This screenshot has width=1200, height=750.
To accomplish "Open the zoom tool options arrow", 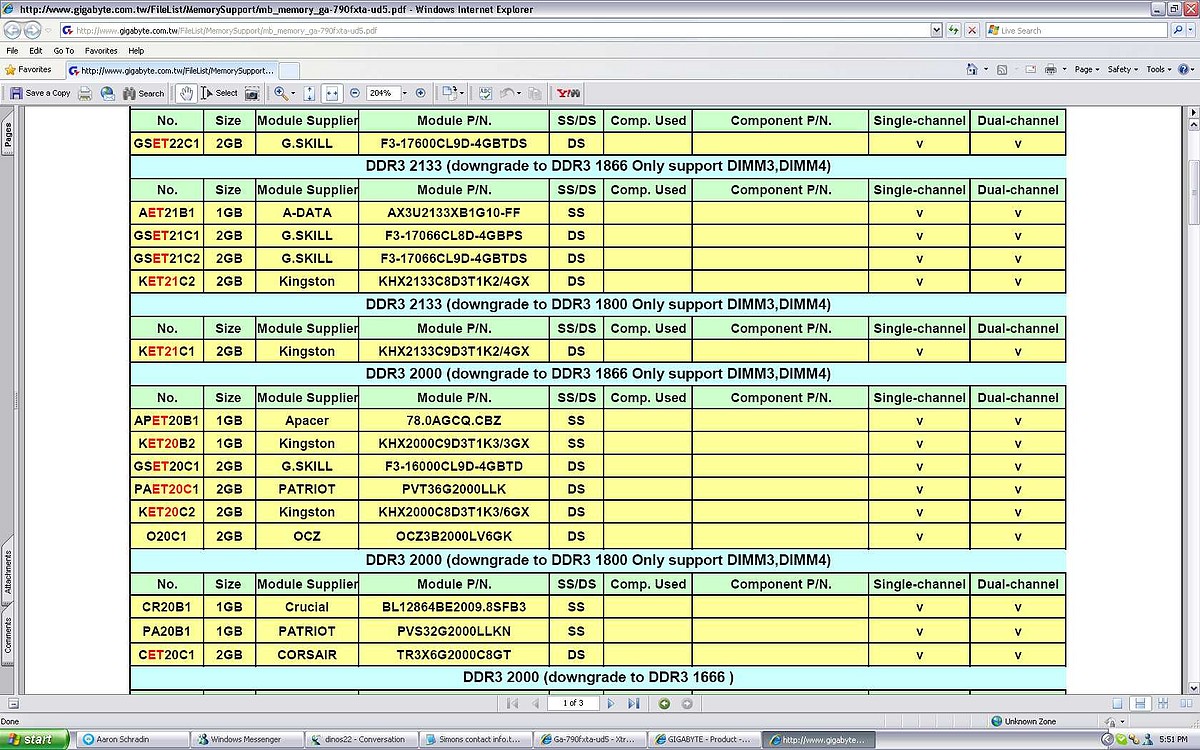I will pyautogui.click(x=294, y=93).
